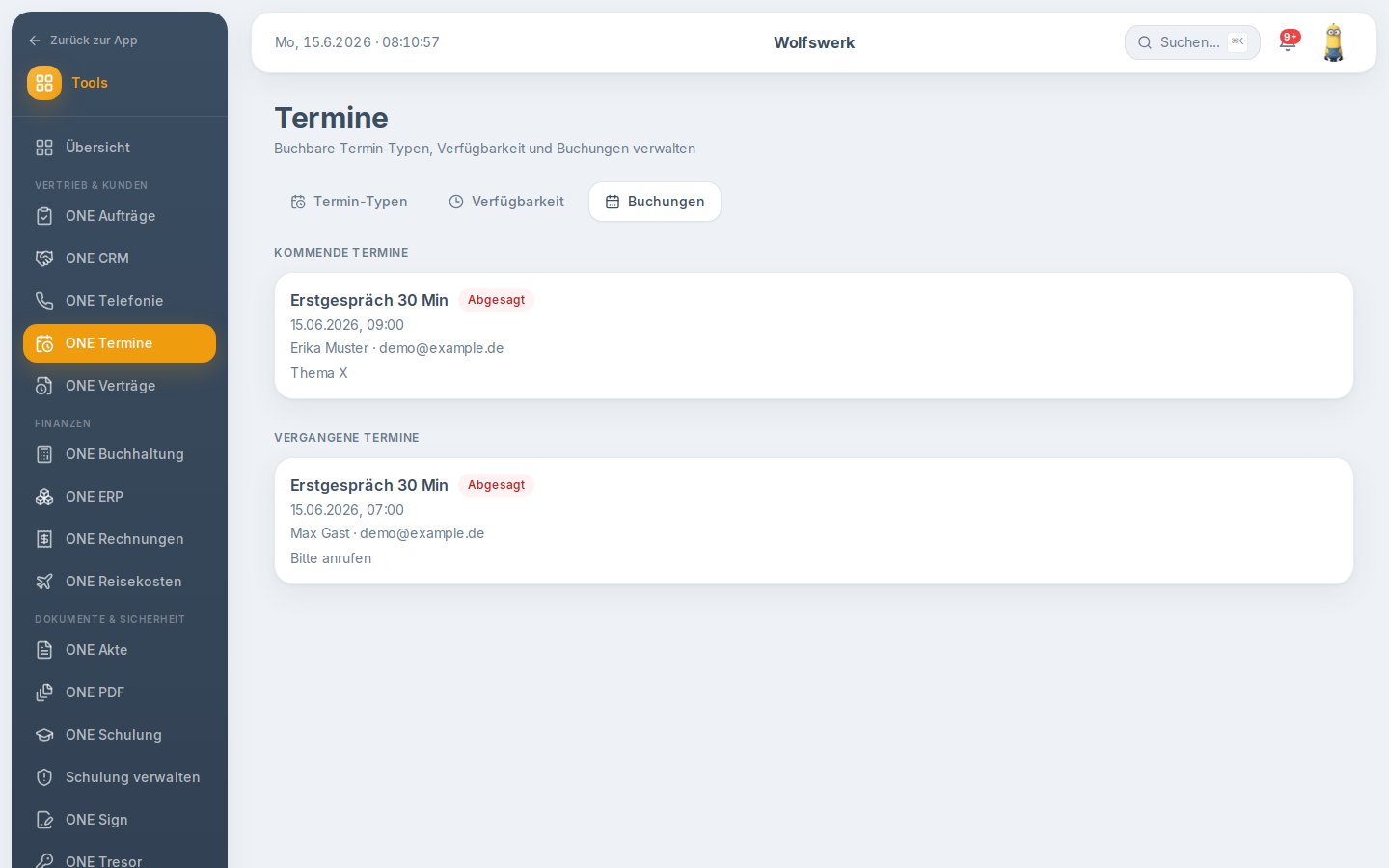Click the Tools heading label
This screenshot has height=868, width=1389.
[90, 83]
